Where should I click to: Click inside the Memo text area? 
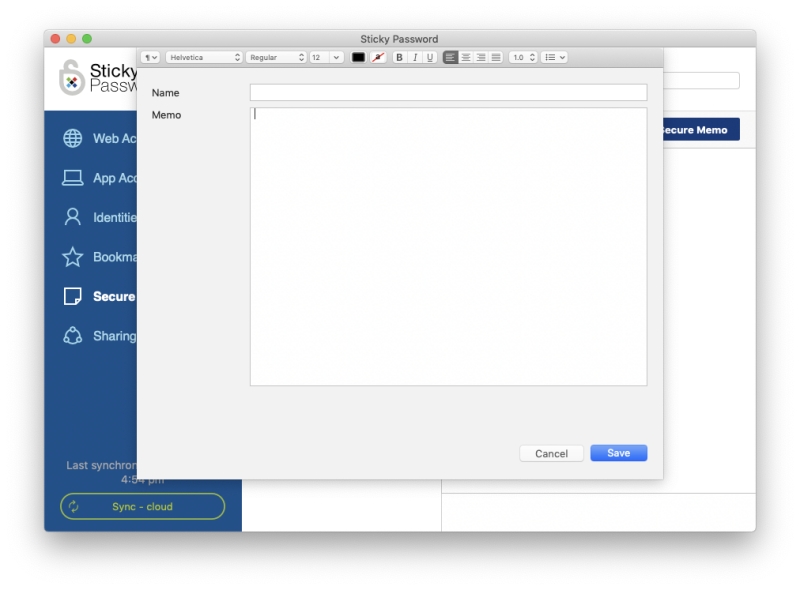click(x=448, y=247)
